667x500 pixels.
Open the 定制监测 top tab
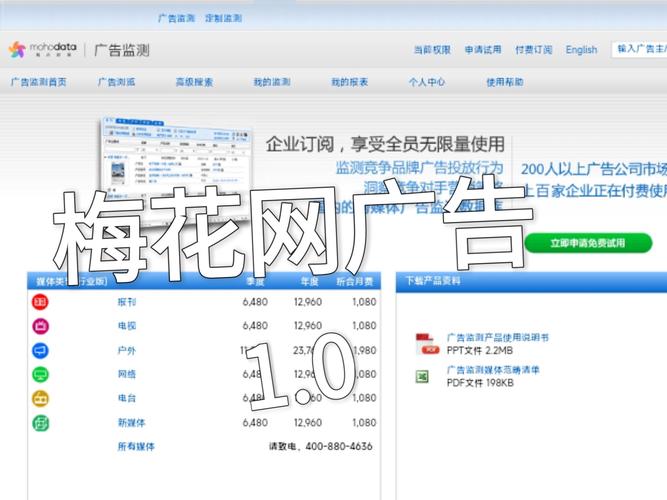pyautogui.click(x=223, y=18)
